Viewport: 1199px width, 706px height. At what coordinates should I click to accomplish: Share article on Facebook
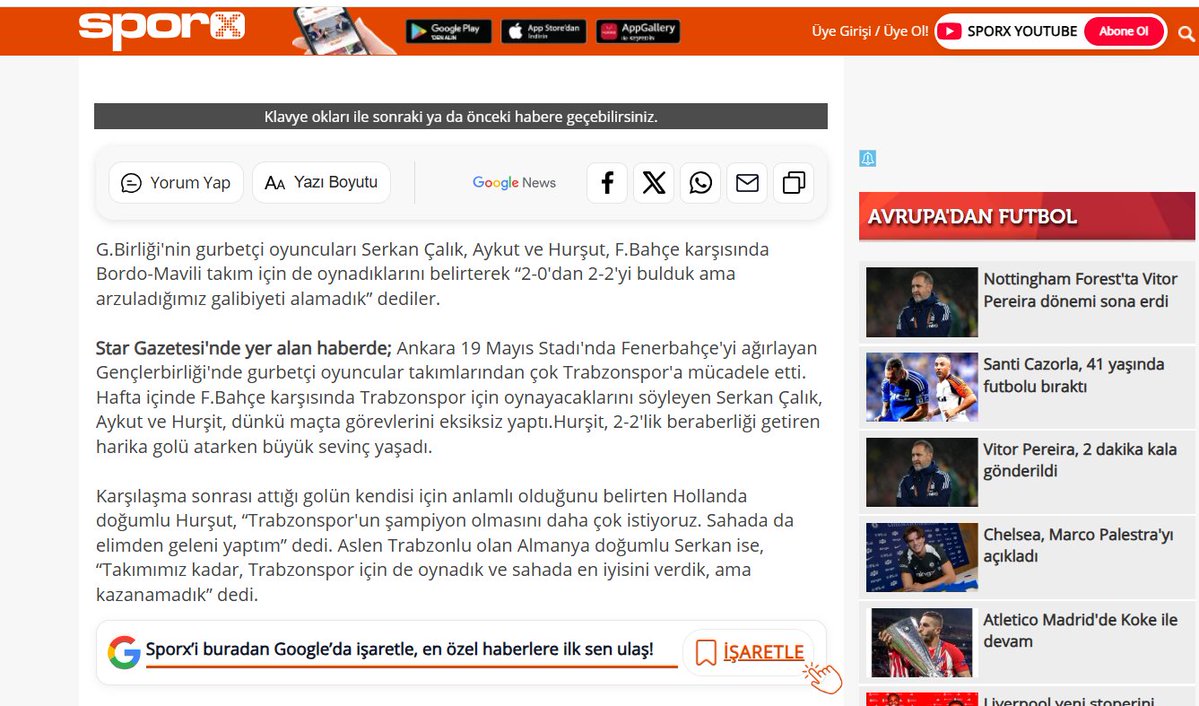607,183
